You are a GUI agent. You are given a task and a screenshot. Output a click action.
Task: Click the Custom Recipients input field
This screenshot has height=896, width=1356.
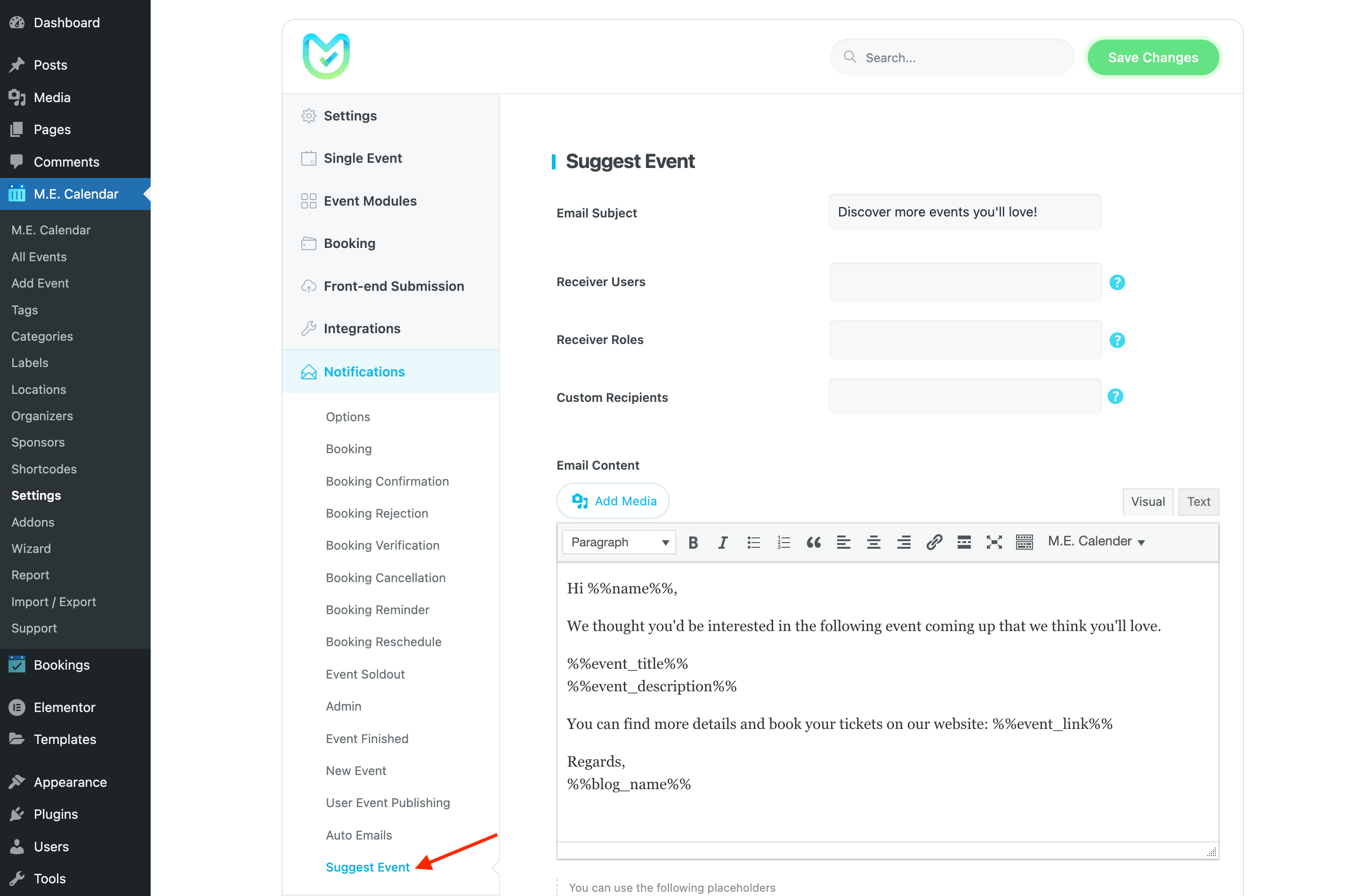[965, 396]
